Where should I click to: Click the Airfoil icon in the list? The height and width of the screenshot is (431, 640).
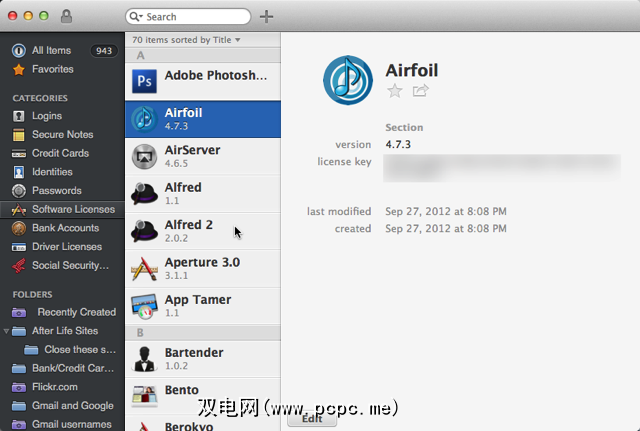[x=144, y=119]
